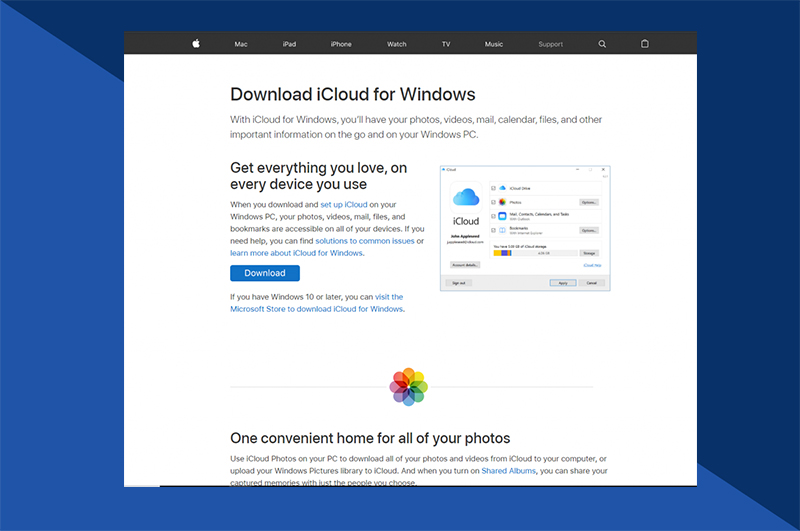This screenshot has height=531, width=800.
Task: Click the Storage button in iCloud preview
Action: click(x=589, y=253)
